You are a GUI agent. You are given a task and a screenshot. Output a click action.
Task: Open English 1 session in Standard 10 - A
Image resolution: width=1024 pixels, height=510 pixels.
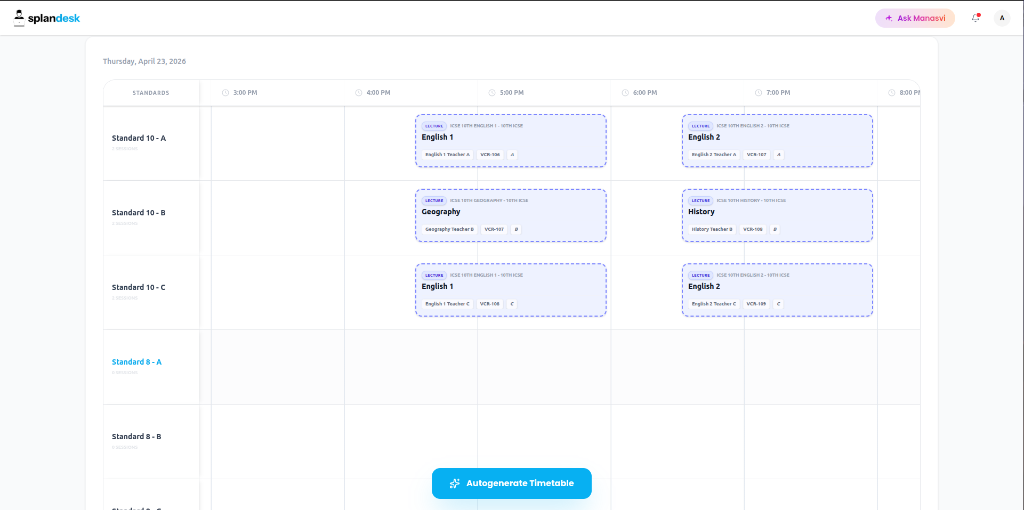tap(511, 141)
